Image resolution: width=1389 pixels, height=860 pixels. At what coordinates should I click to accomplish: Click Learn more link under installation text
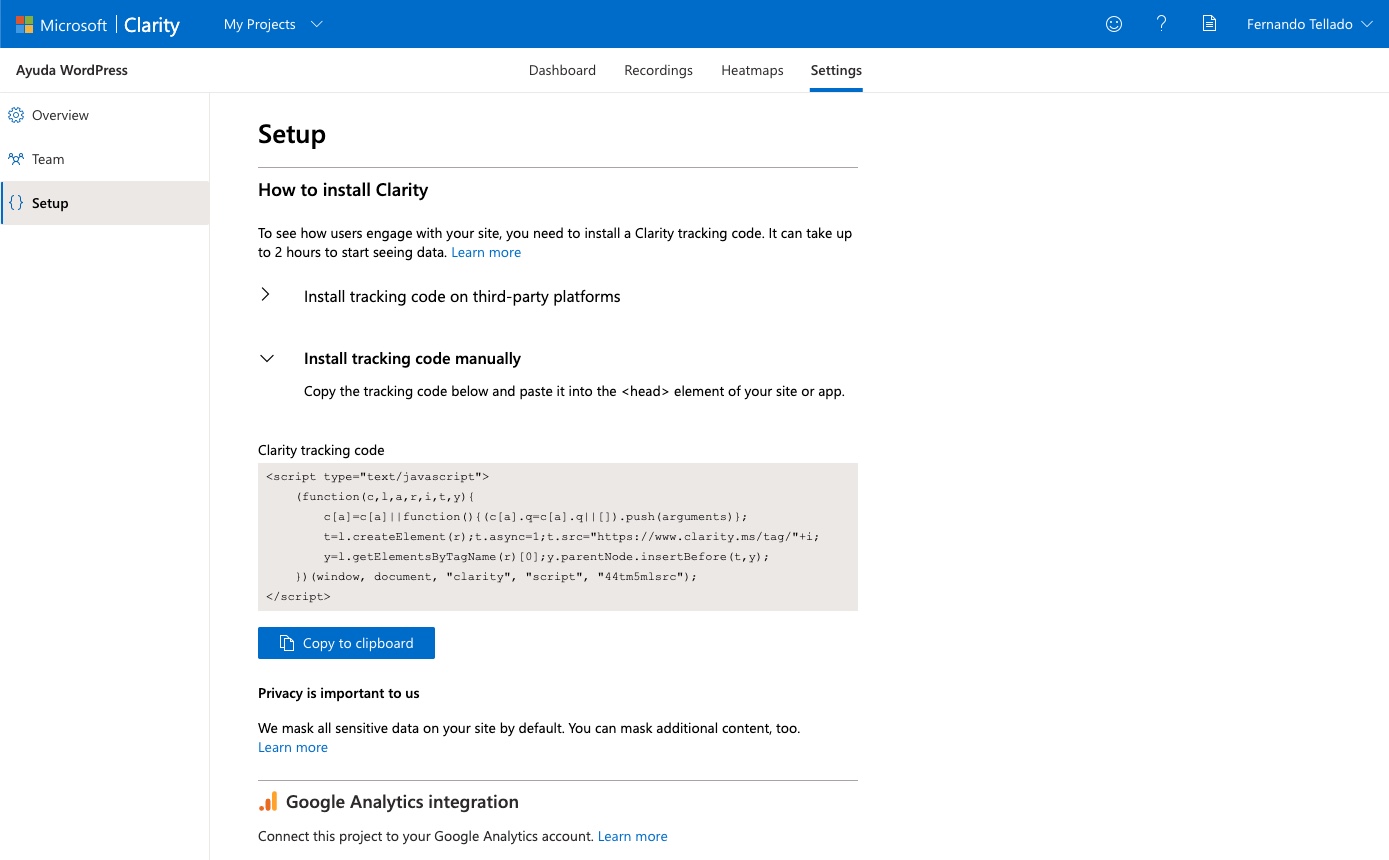coord(486,253)
